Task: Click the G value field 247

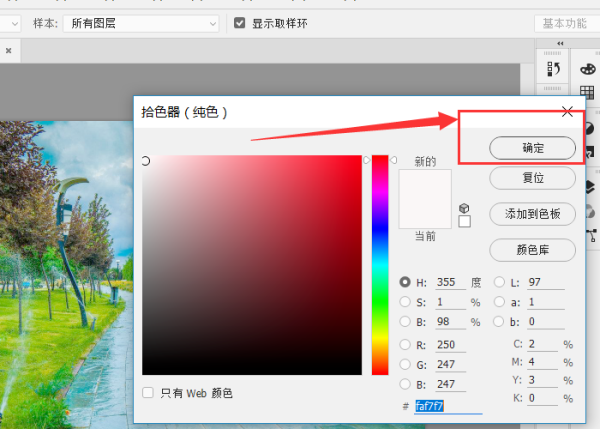Action: pyautogui.click(x=450, y=365)
